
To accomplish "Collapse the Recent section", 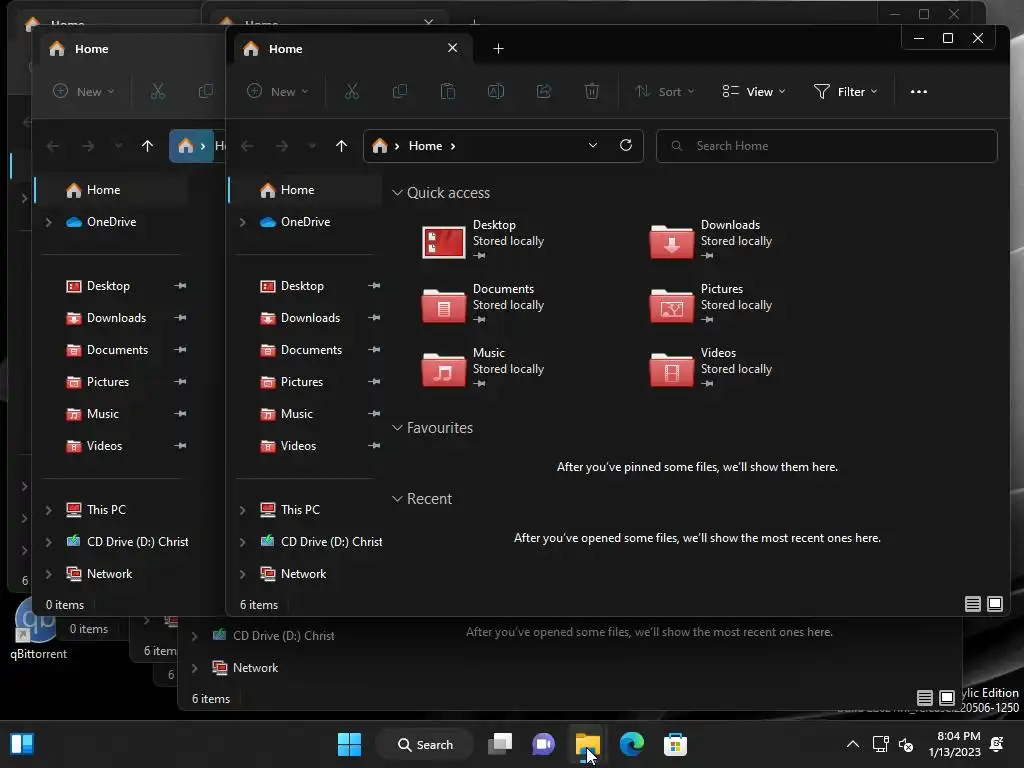I will [x=396, y=499].
